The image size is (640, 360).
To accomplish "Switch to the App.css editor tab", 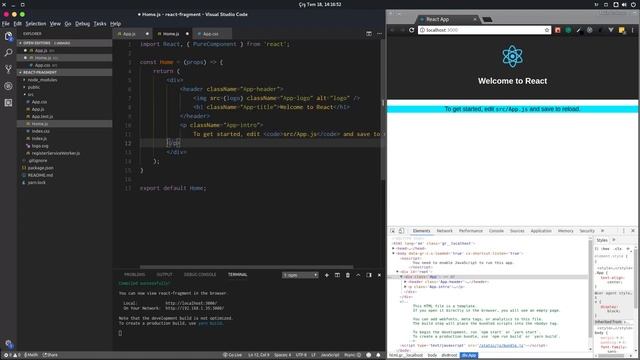I will (x=211, y=34).
